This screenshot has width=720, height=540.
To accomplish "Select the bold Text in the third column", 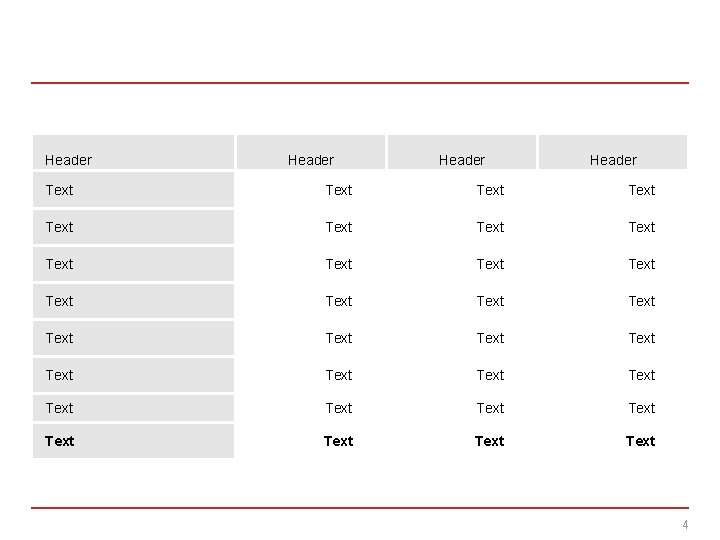I will pyautogui.click(x=489, y=441).
